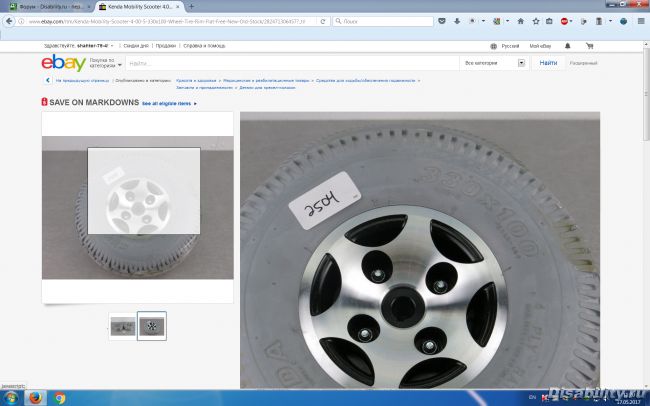Close the Kenda Mobility Scooter tab
Viewport: 650px width, 406px height.
[178, 7]
